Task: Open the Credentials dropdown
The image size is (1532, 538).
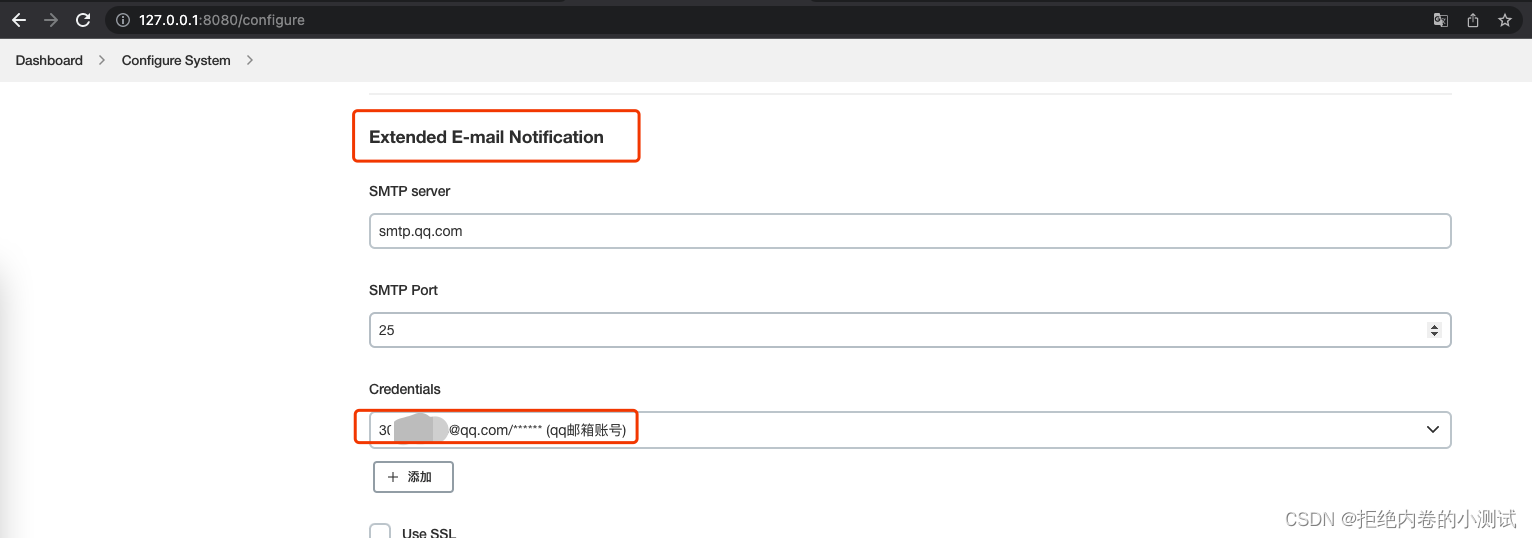Action: 910,429
